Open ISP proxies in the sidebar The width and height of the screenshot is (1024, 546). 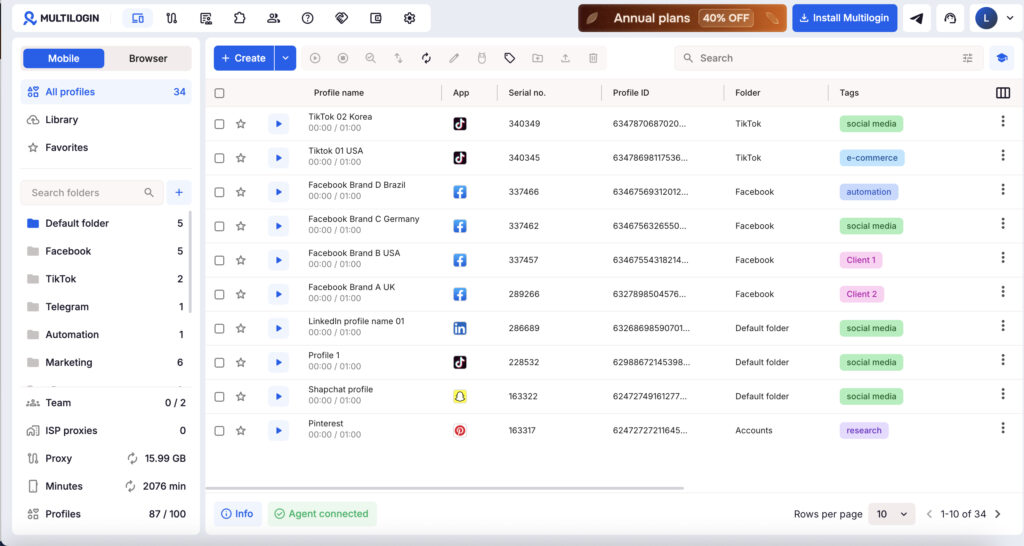tap(106, 431)
